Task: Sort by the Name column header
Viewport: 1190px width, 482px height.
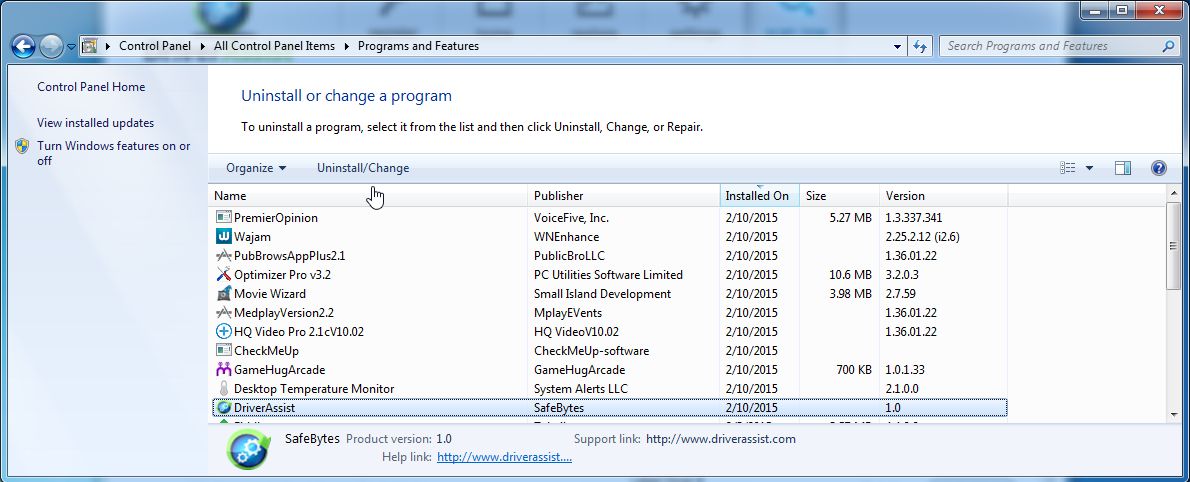Action: point(368,196)
